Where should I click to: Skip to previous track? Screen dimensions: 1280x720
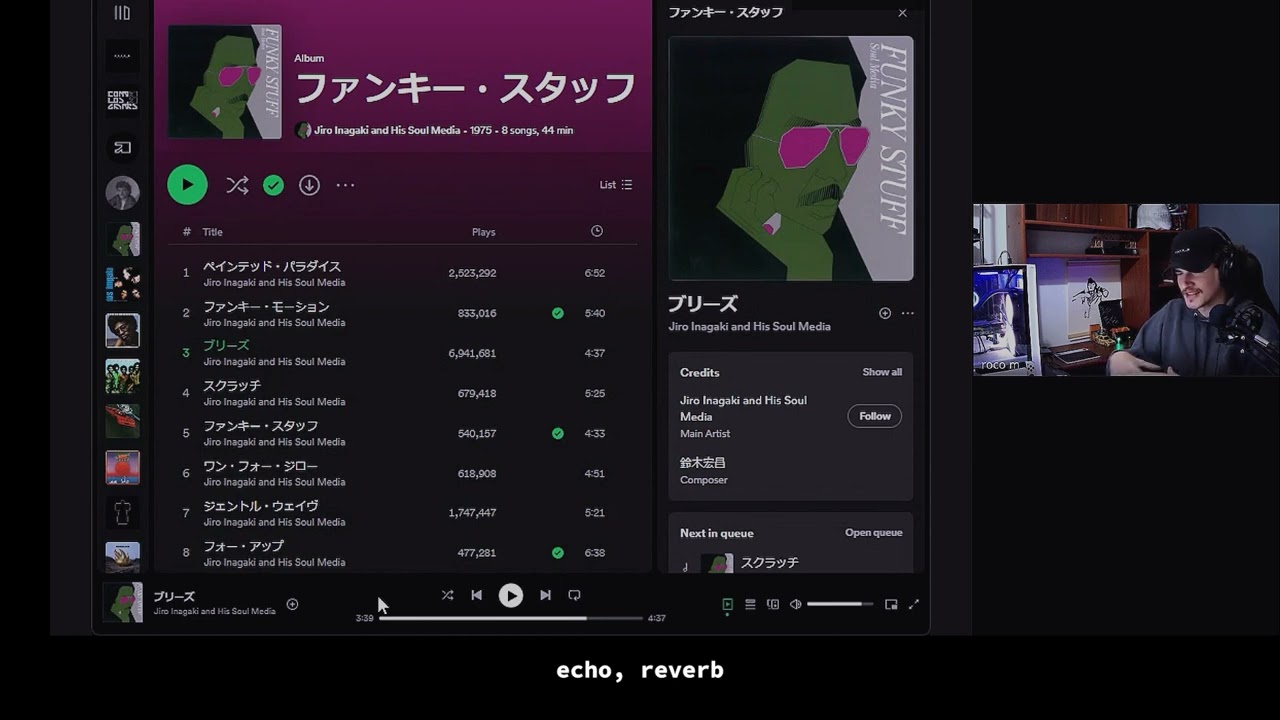[477, 595]
